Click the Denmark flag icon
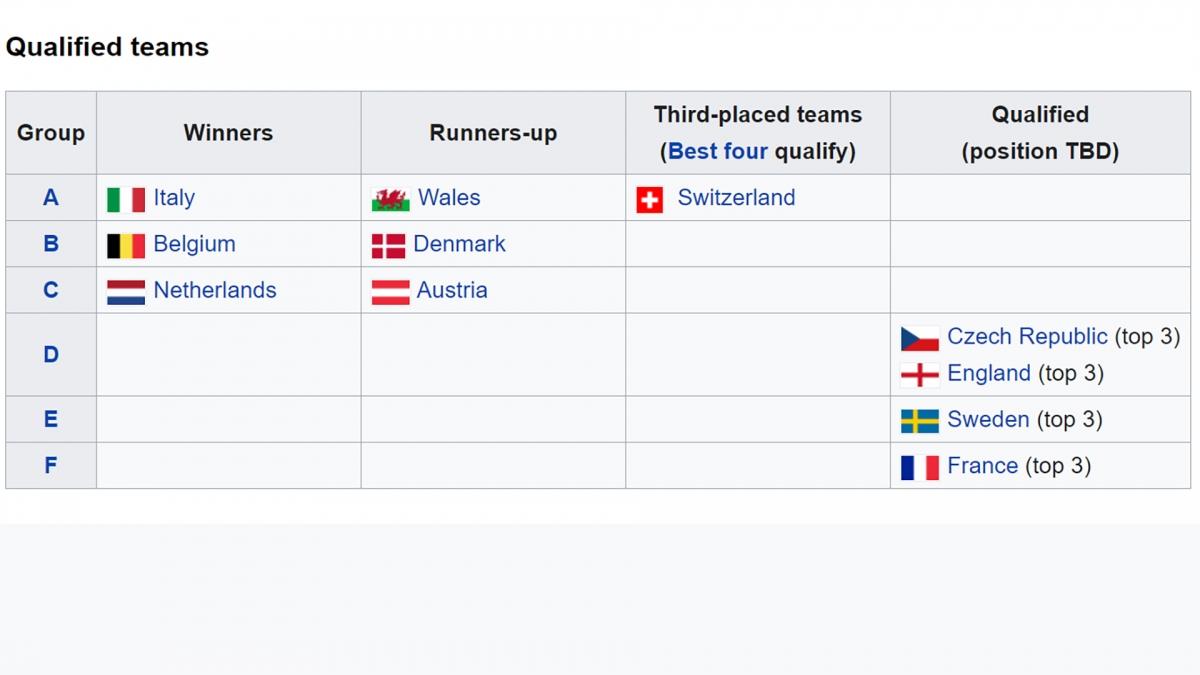Viewport: 1200px width, 675px height. tap(389, 246)
